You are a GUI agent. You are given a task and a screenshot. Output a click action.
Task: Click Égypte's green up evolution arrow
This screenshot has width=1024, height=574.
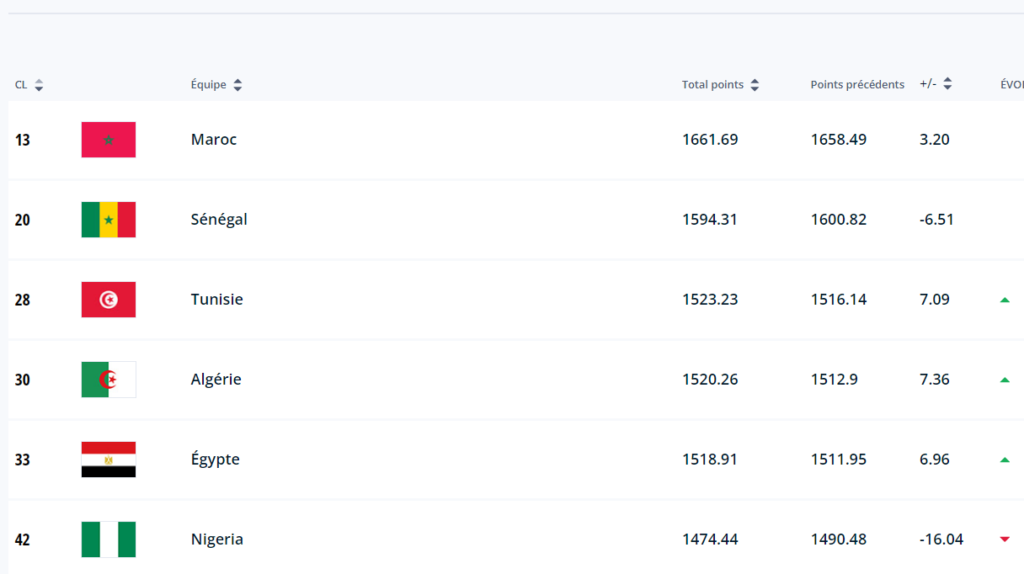[1005, 460]
